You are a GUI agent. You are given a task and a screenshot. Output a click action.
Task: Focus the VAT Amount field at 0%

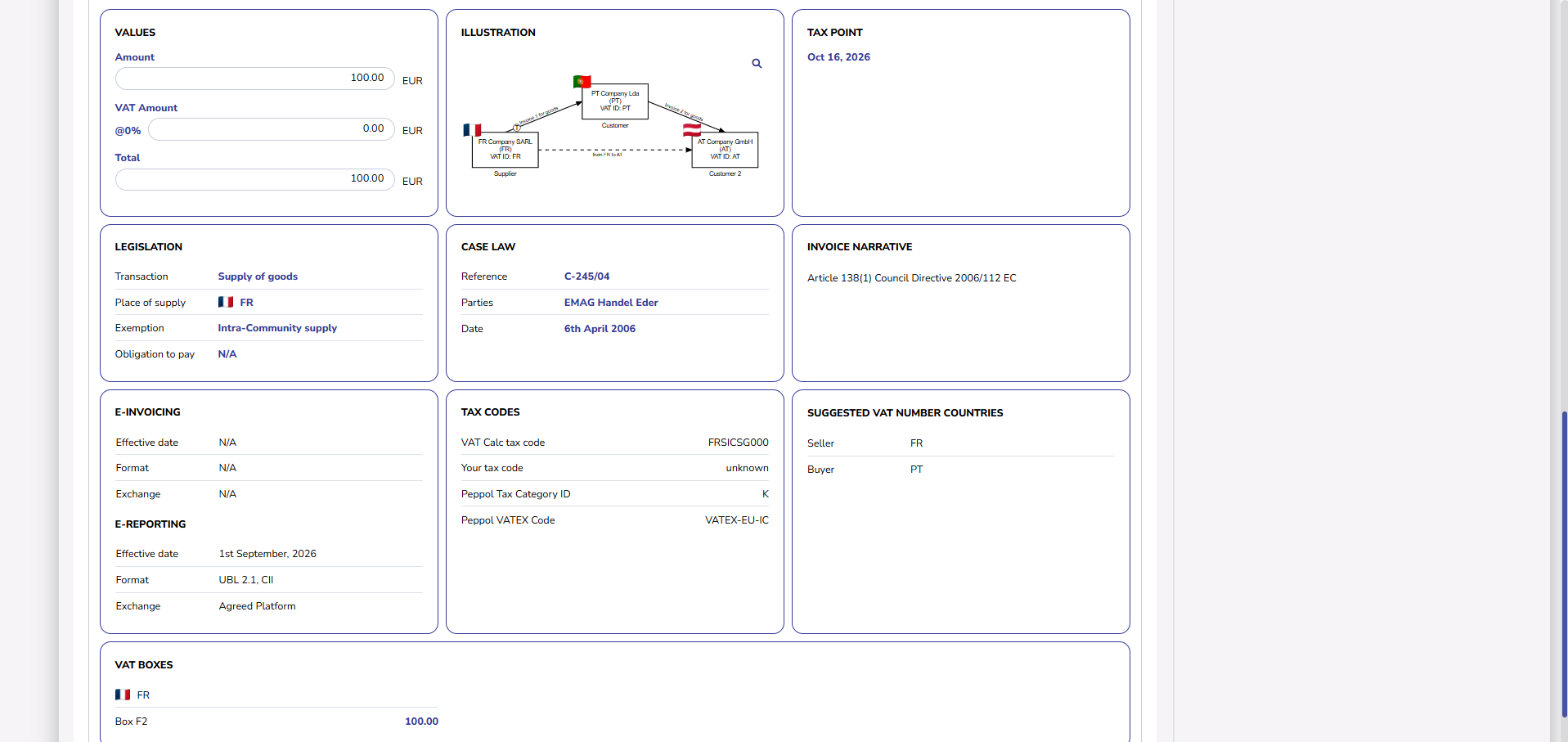[x=271, y=129]
